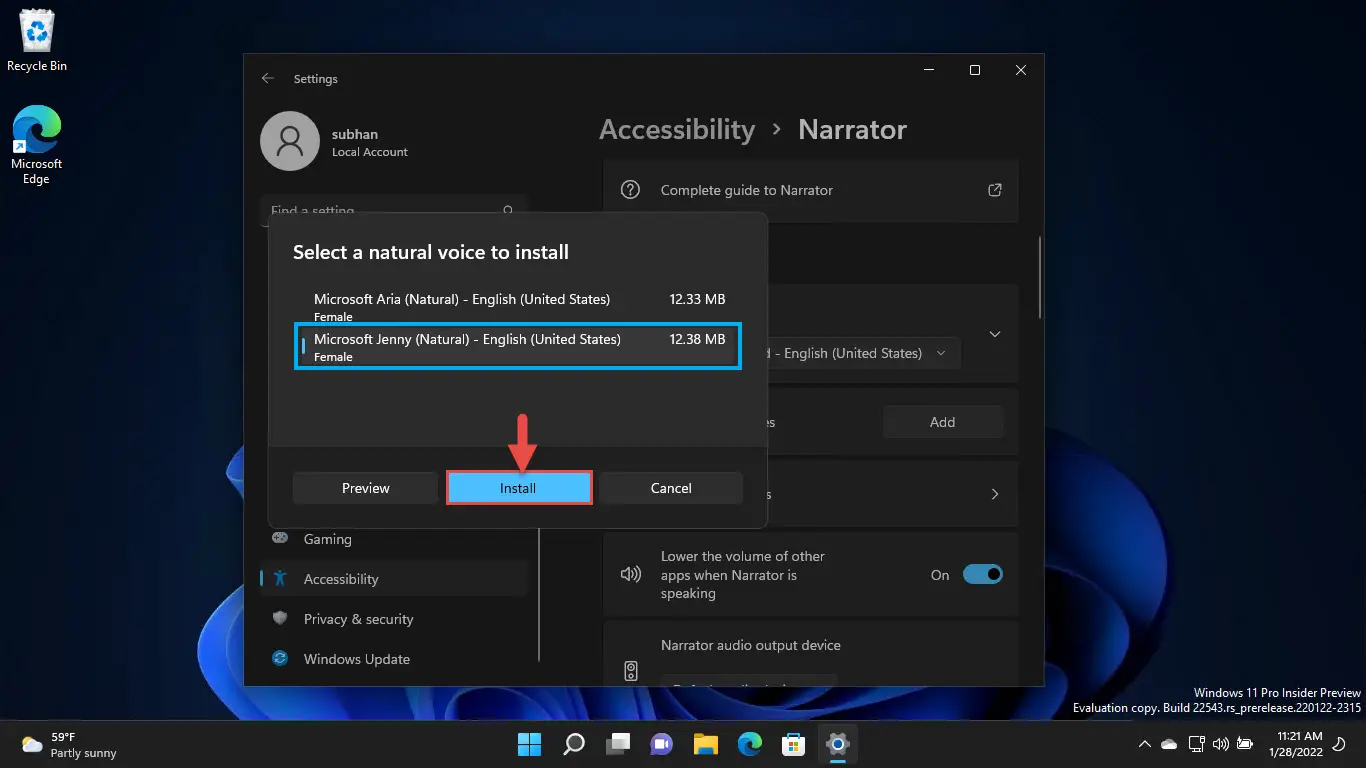Cancel the natural voice dialog
Screen dimensions: 1366x768
(671, 488)
